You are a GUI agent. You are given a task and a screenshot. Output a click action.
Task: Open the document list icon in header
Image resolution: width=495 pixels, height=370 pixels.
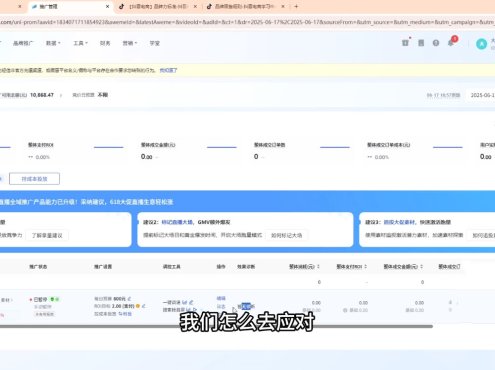pyautogui.click(x=421, y=43)
